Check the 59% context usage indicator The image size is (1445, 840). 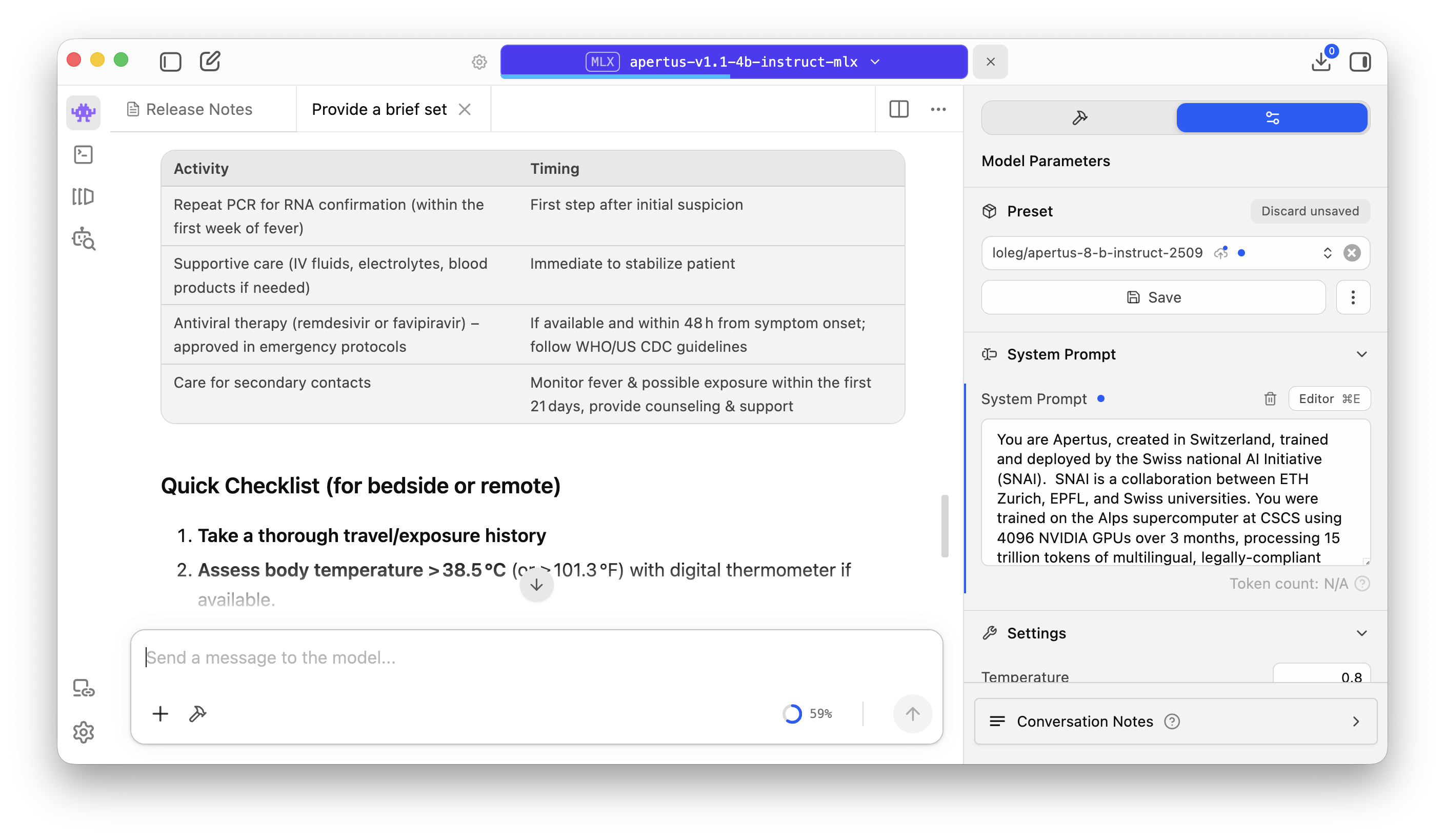(x=808, y=713)
